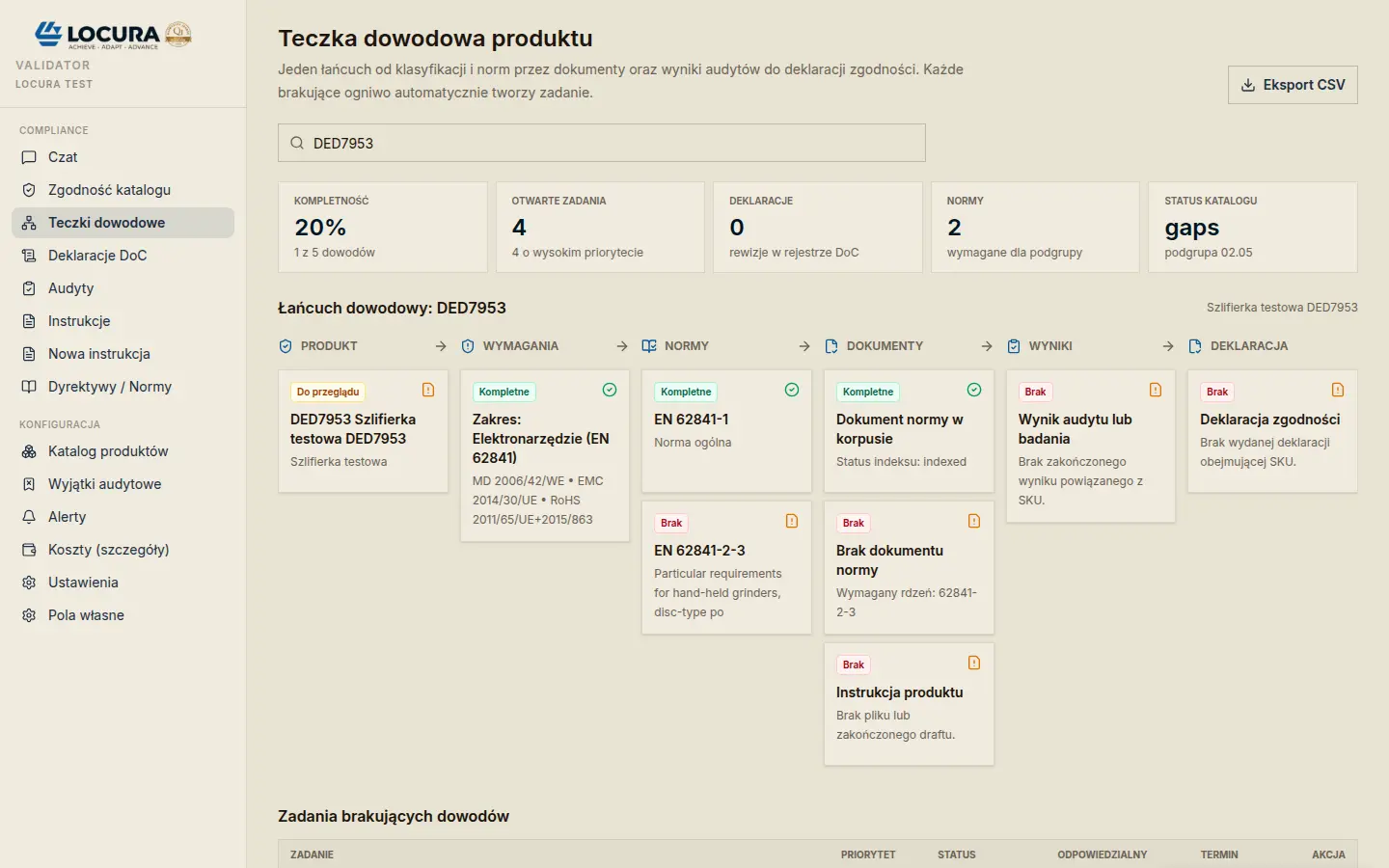Click warning icon on DED7953 Szlifierka card
Screen dimensions: 1389x868
coord(428,390)
